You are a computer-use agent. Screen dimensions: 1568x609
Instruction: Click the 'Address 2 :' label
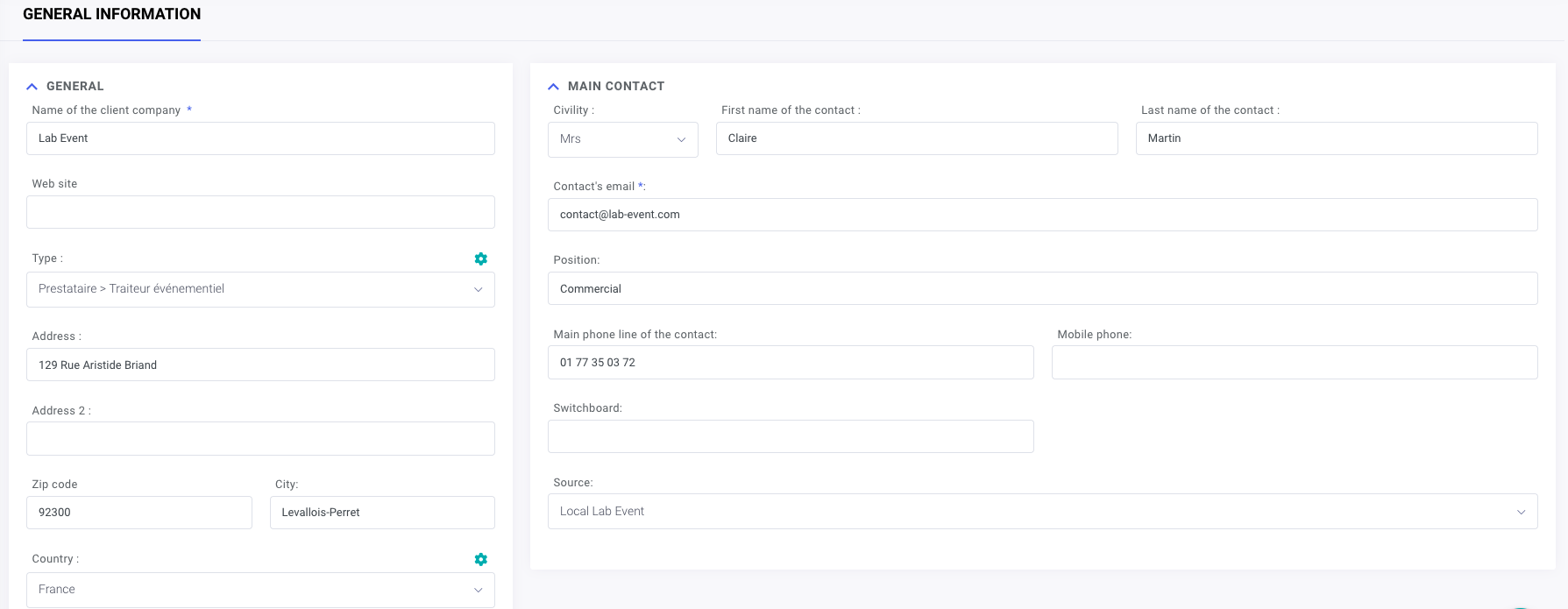[x=61, y=411]
